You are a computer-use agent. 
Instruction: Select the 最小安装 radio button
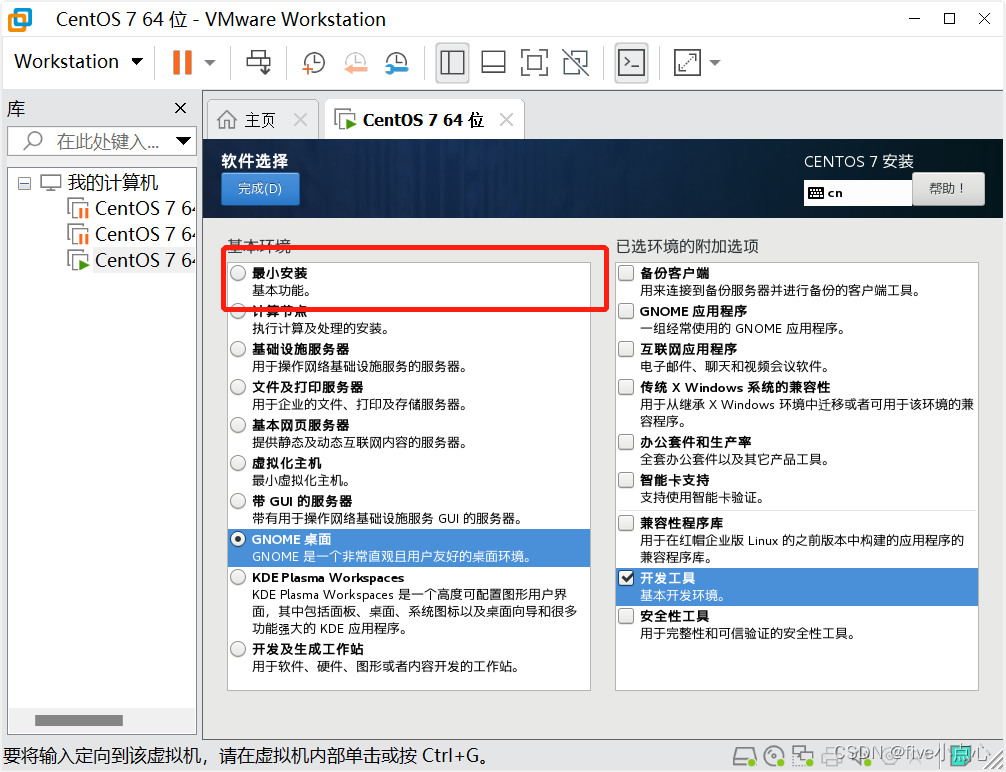(x=238, y=273)
